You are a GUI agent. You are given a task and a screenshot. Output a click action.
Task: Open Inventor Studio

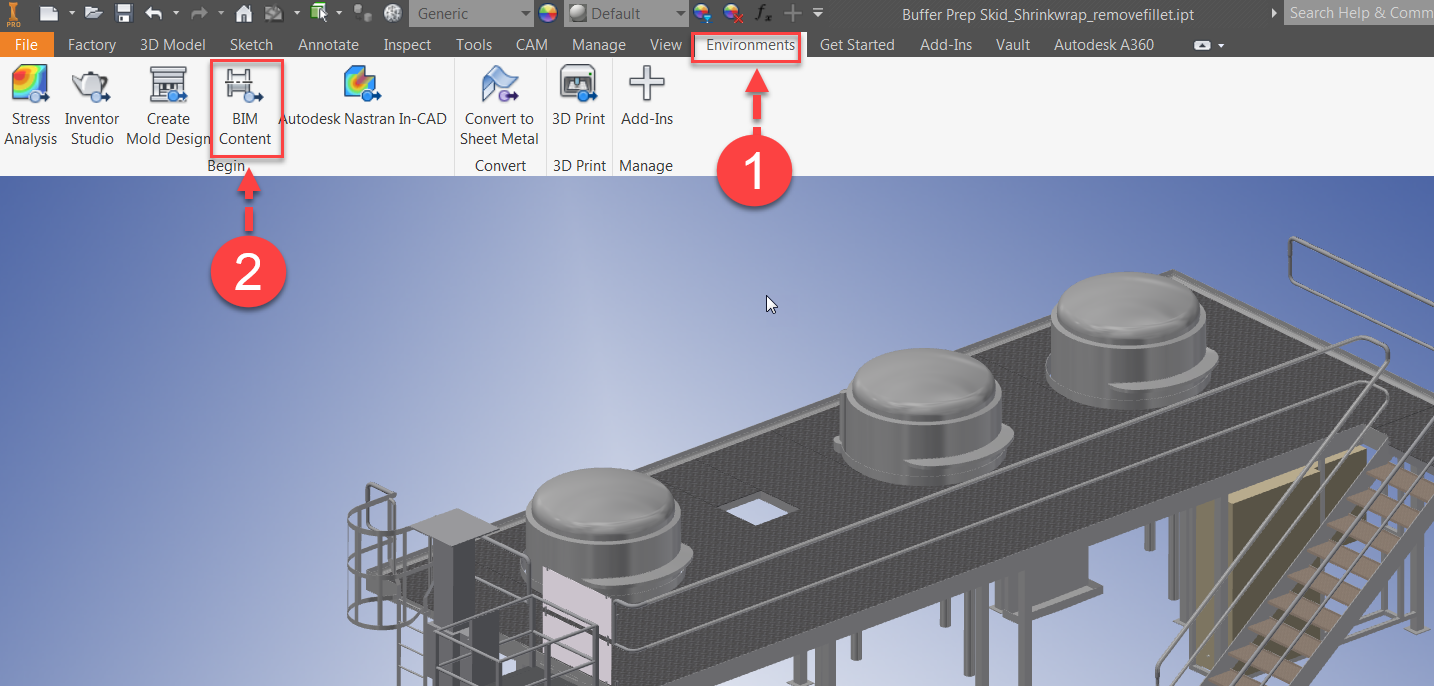click(91, 104)
